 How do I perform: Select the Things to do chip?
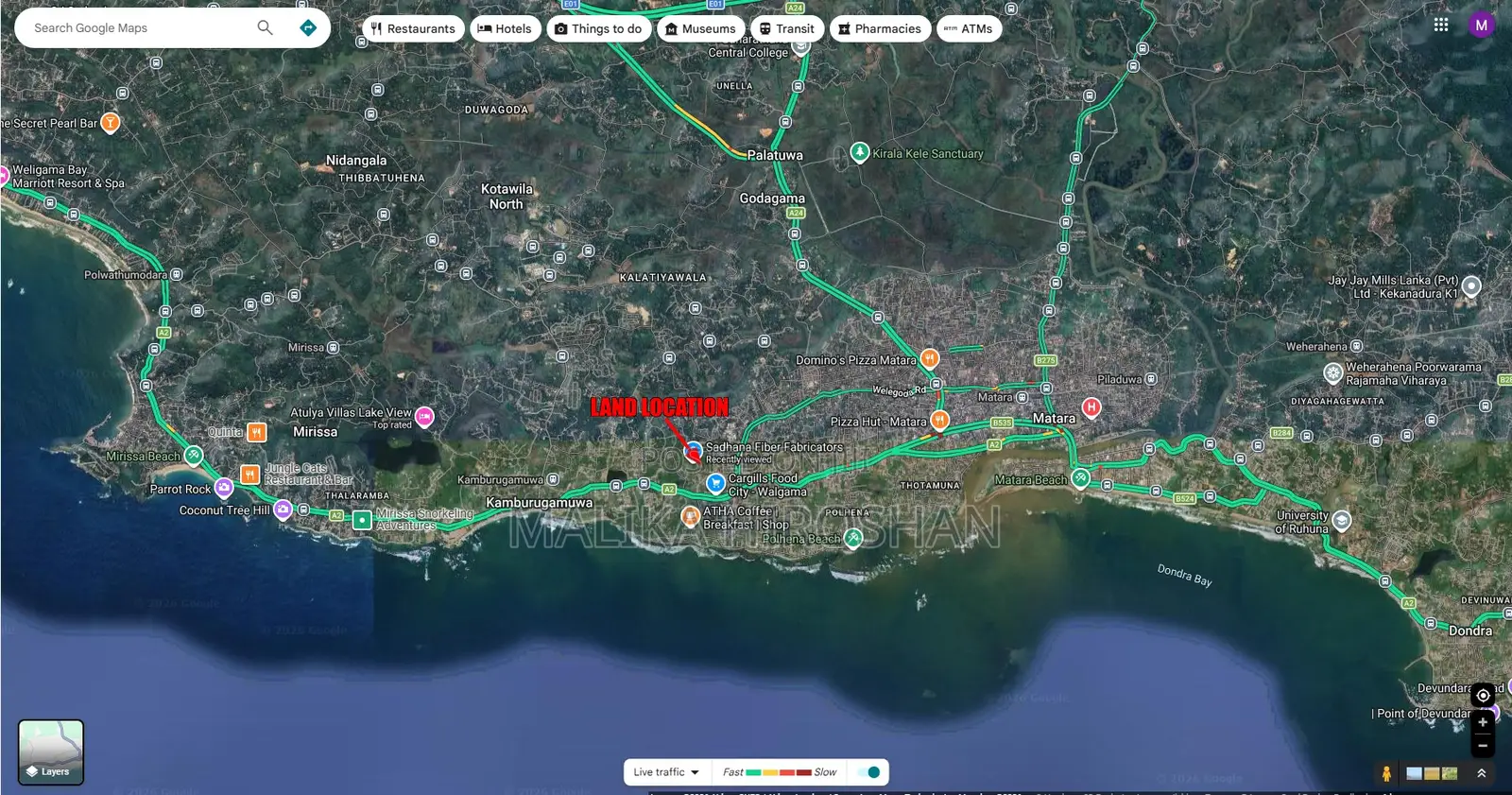(x=598, y=28)
